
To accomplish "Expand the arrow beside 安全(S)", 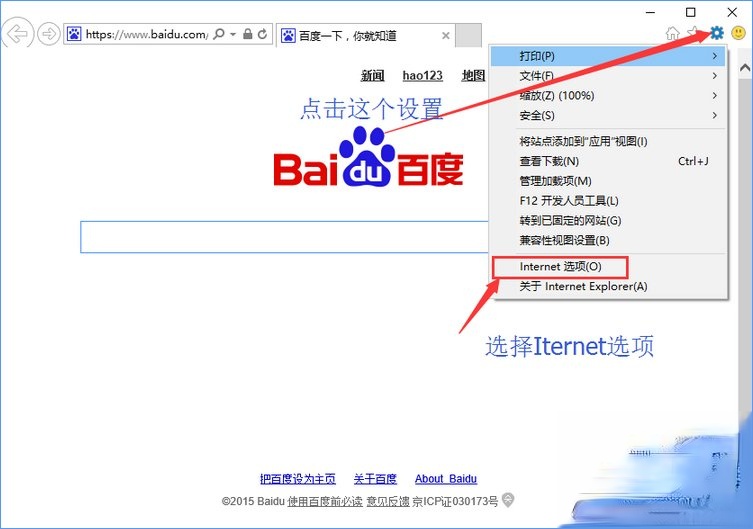I will [x=715, y=115].
